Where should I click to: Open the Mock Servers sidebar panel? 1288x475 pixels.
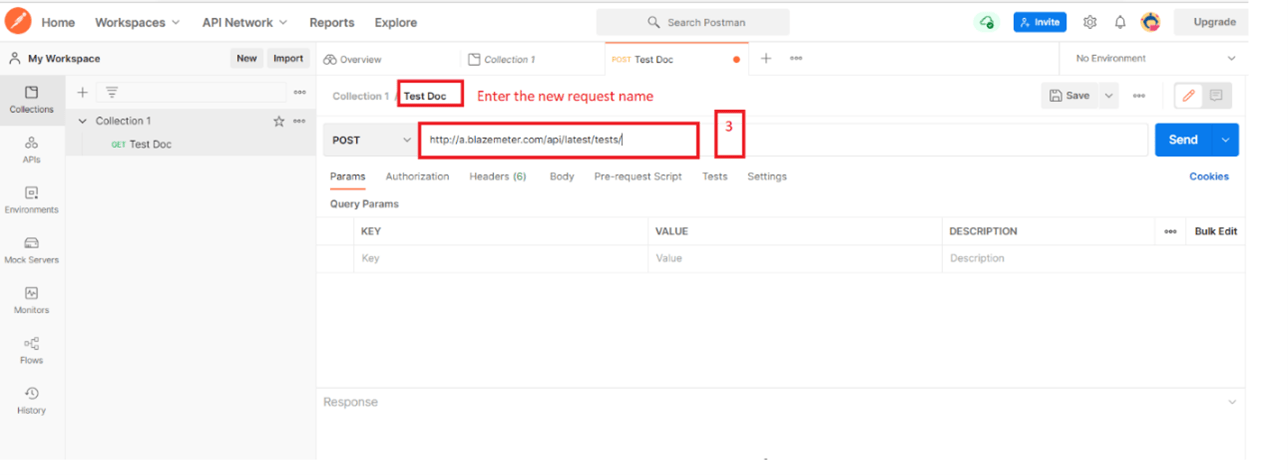(31, 250)
